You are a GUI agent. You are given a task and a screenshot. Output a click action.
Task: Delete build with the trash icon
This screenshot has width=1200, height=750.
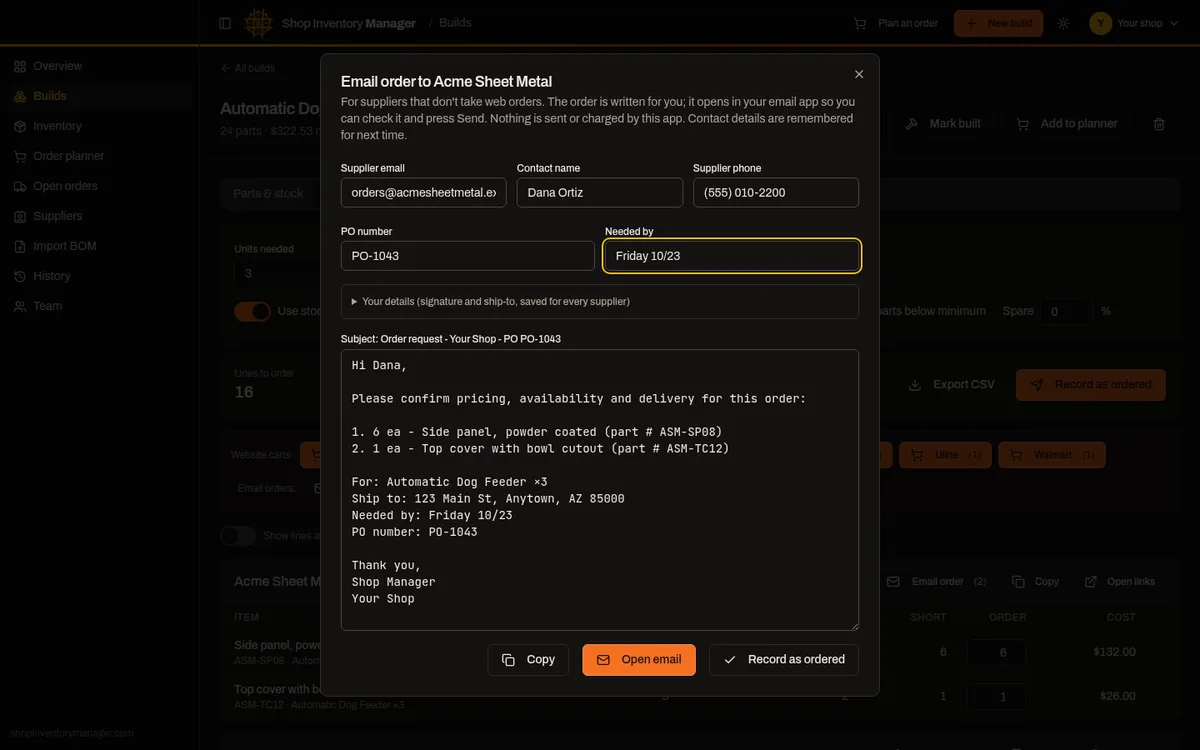1159,124
